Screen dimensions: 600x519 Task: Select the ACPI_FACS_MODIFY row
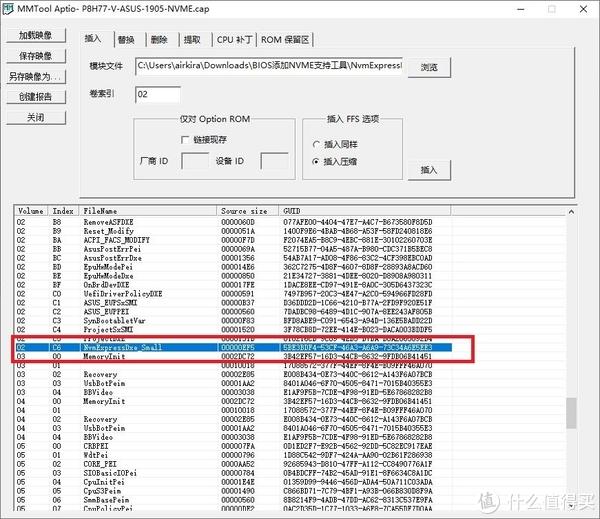(233, 240)
